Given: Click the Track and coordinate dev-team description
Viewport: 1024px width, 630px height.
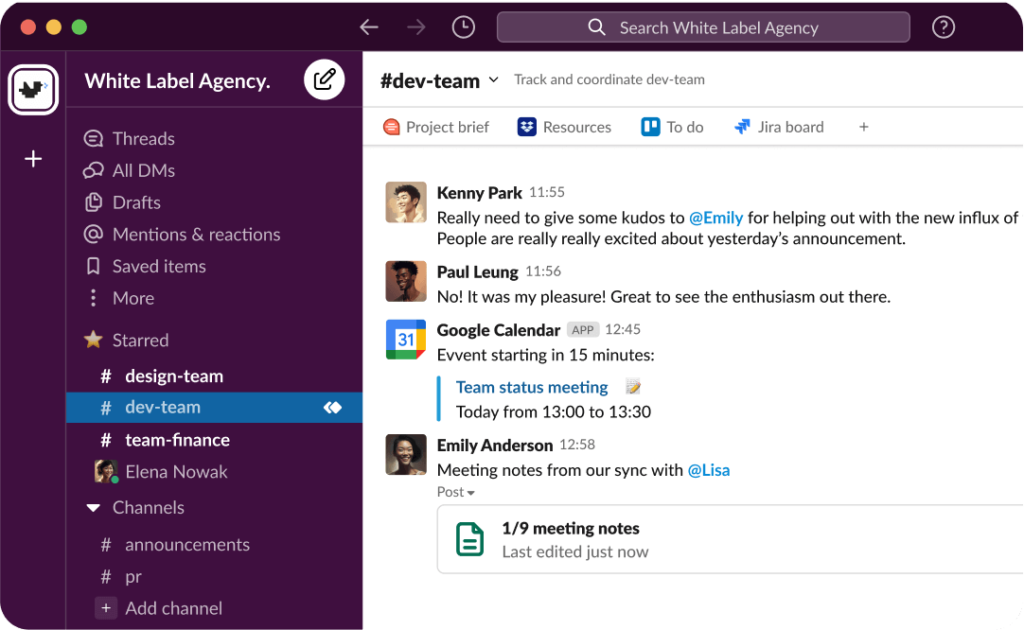Looking at the screenshot, I should (609, 80).
